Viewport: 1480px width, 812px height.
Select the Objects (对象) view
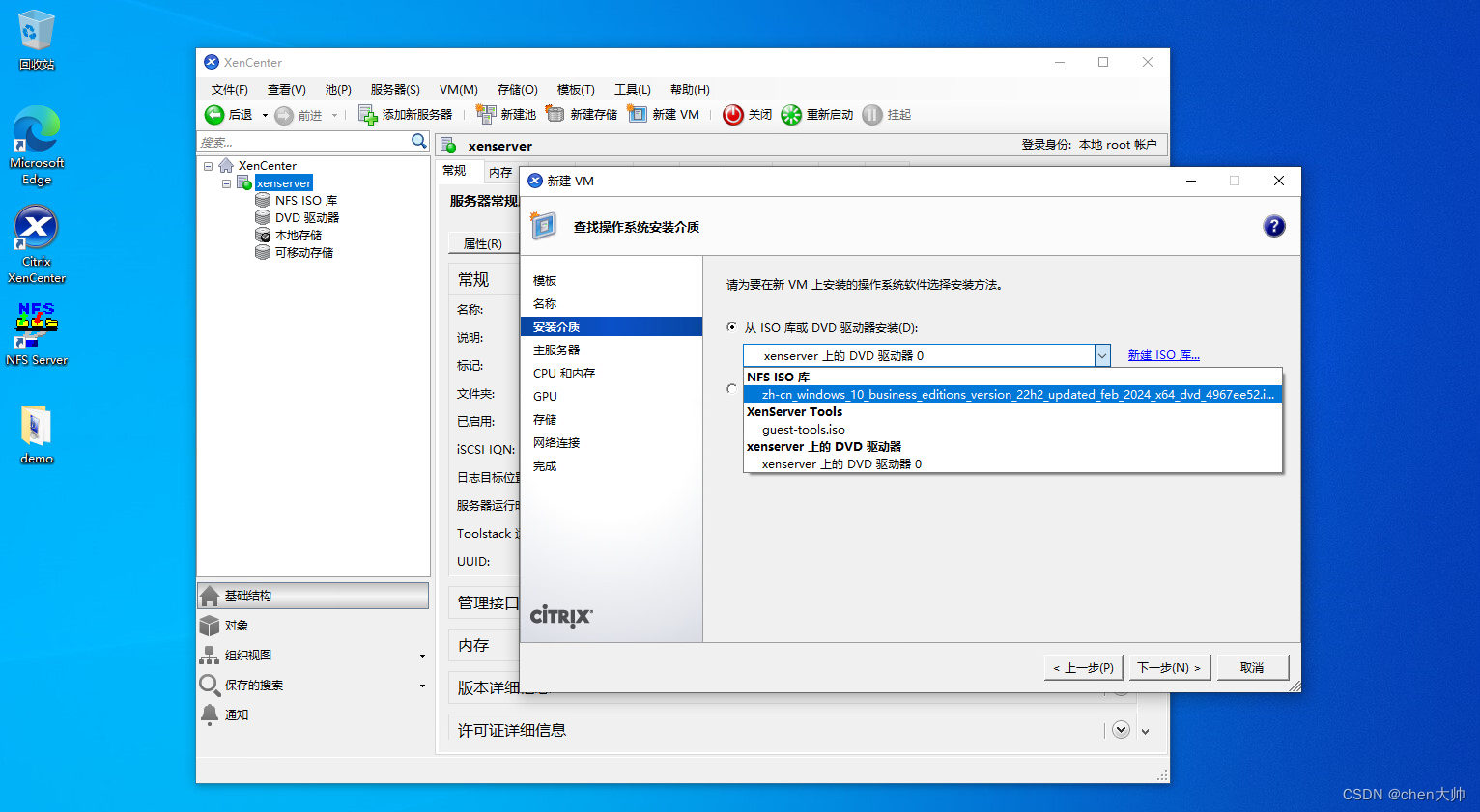point(313,626)
